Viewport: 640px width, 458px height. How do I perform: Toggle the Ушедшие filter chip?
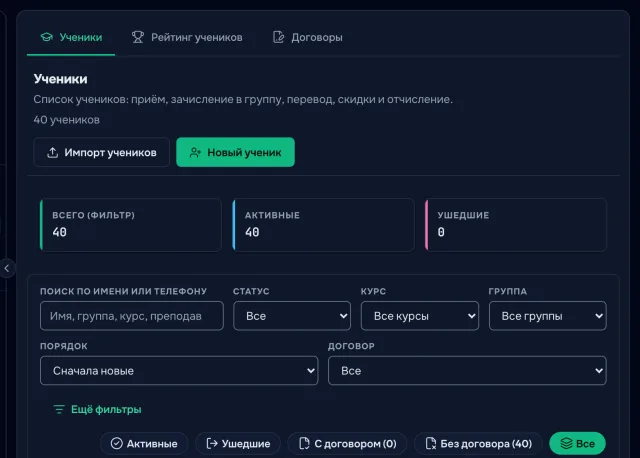pos(238,444)
